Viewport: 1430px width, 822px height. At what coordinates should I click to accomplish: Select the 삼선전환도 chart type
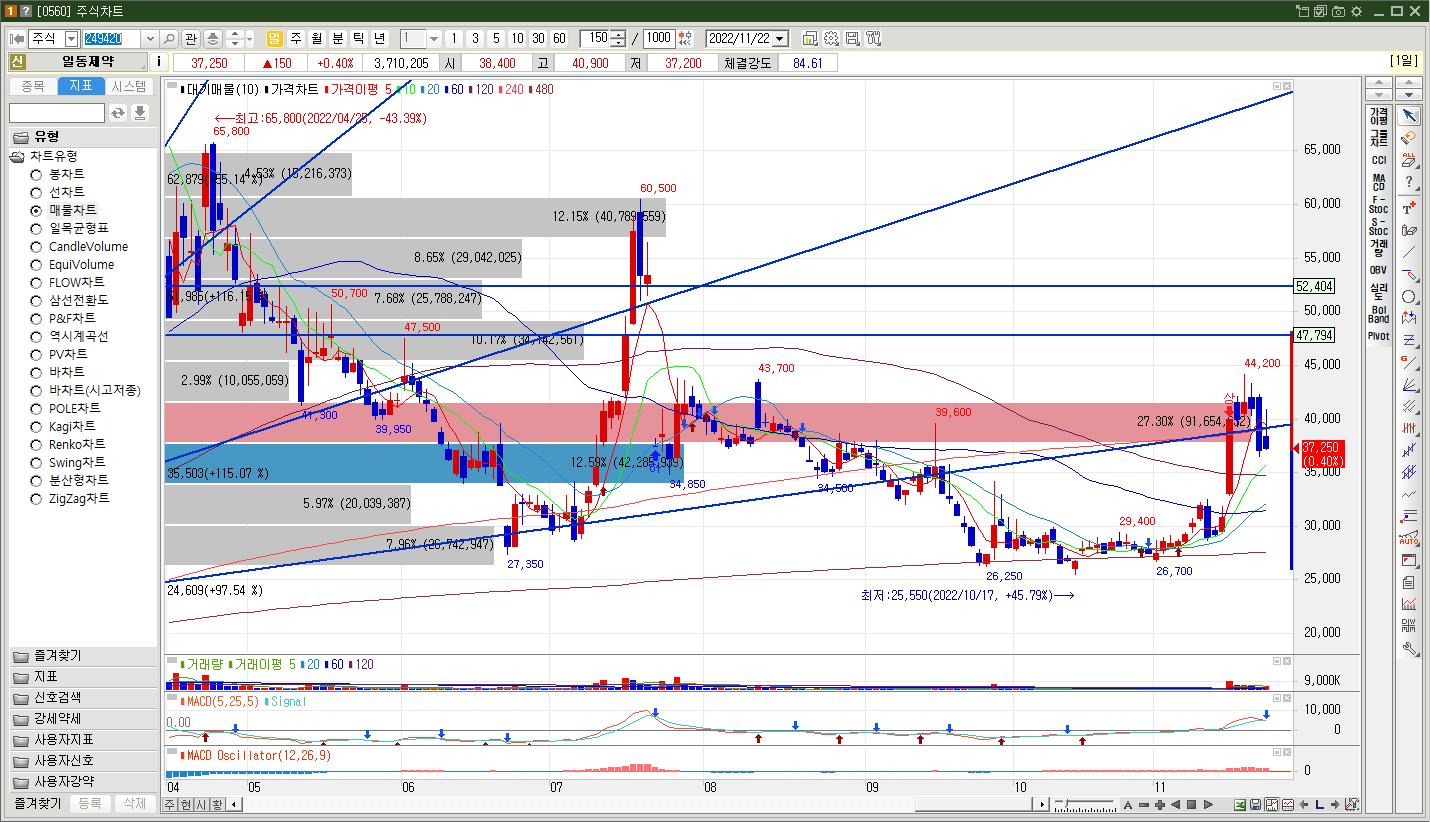[70, 300]
